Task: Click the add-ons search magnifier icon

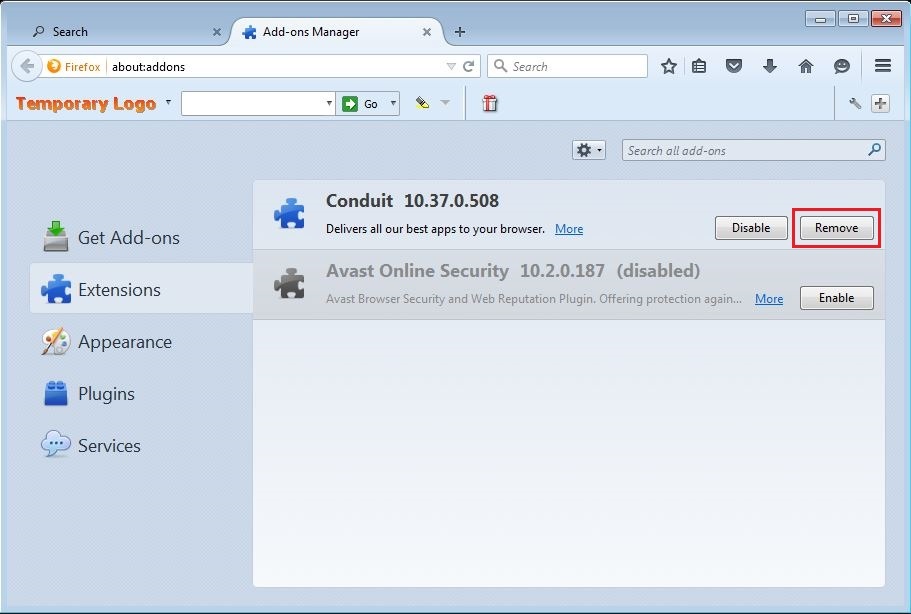Action: [874, 150]
